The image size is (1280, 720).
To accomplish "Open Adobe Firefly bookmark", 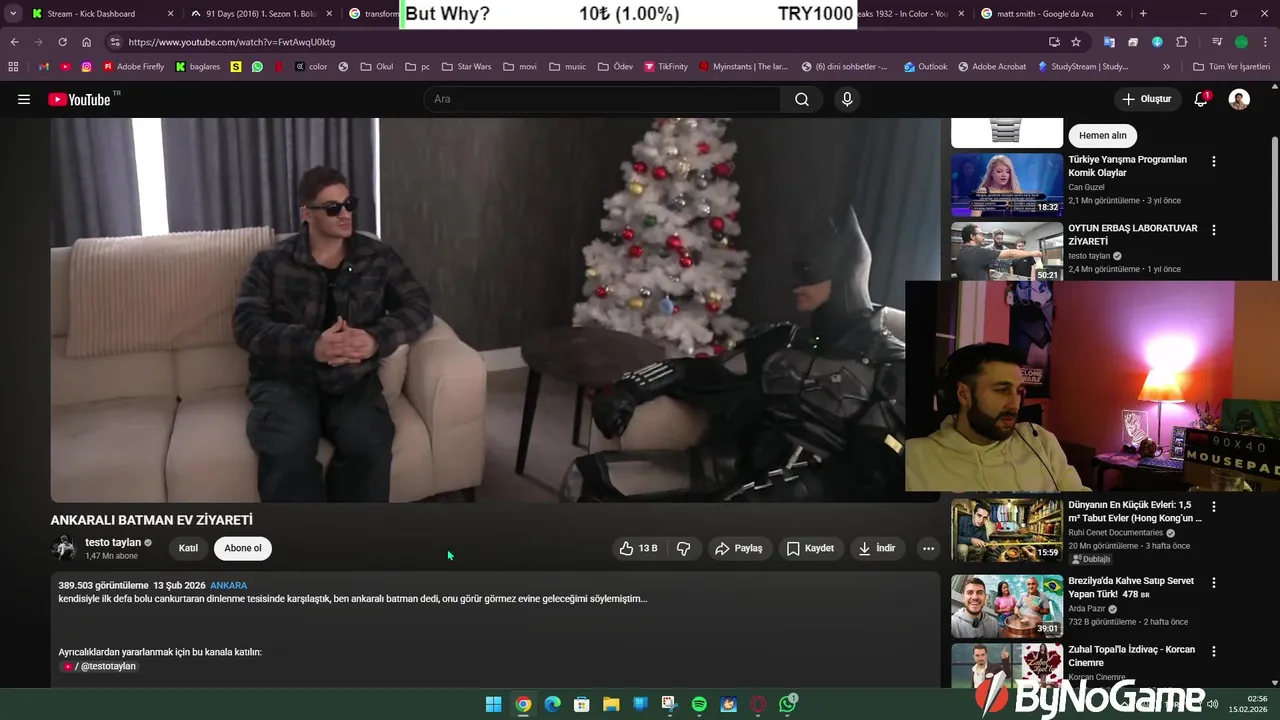I will pyautogui.click(x=133, y=67).
